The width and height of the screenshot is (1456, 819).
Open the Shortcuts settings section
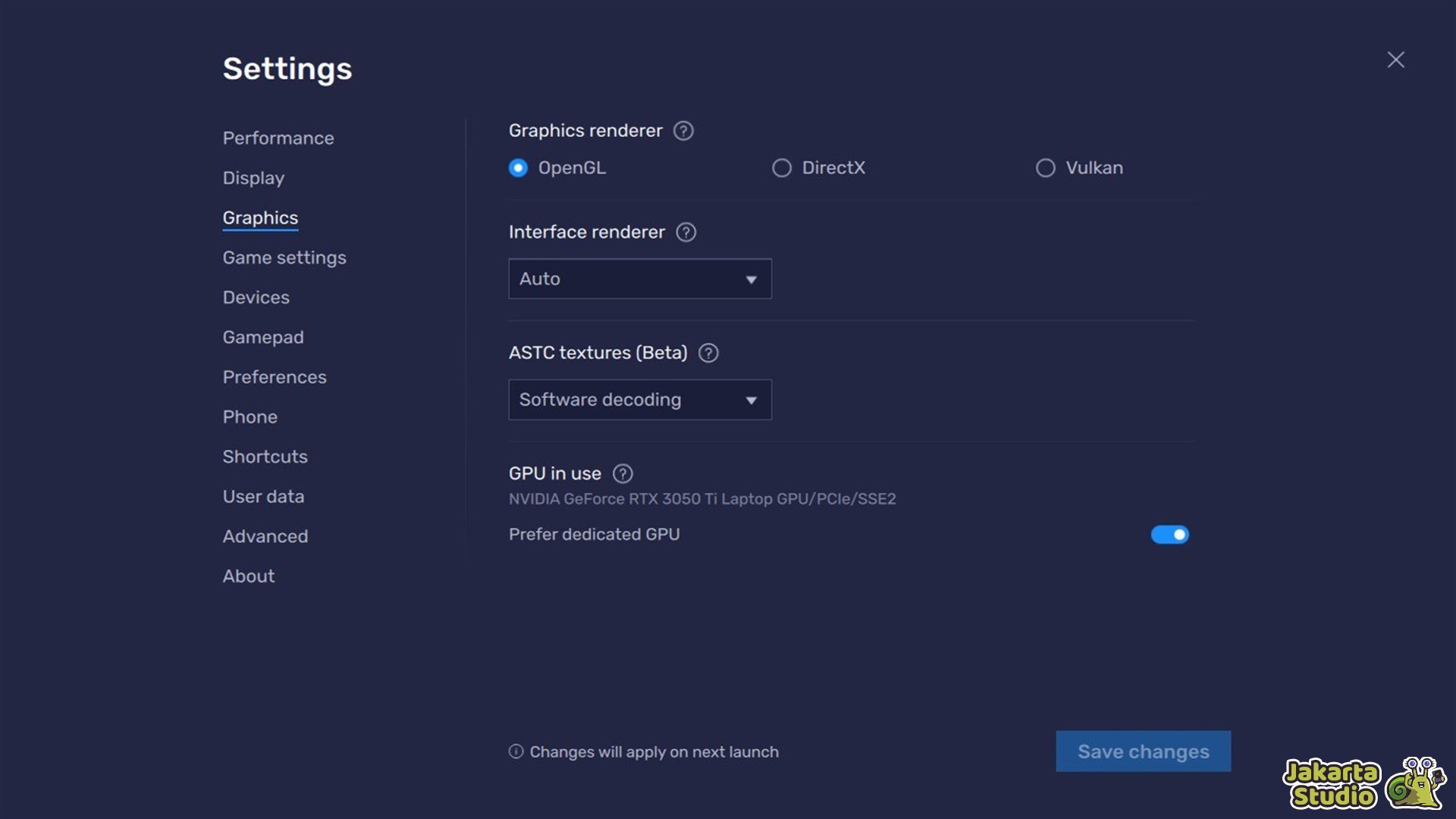[265, 457]
